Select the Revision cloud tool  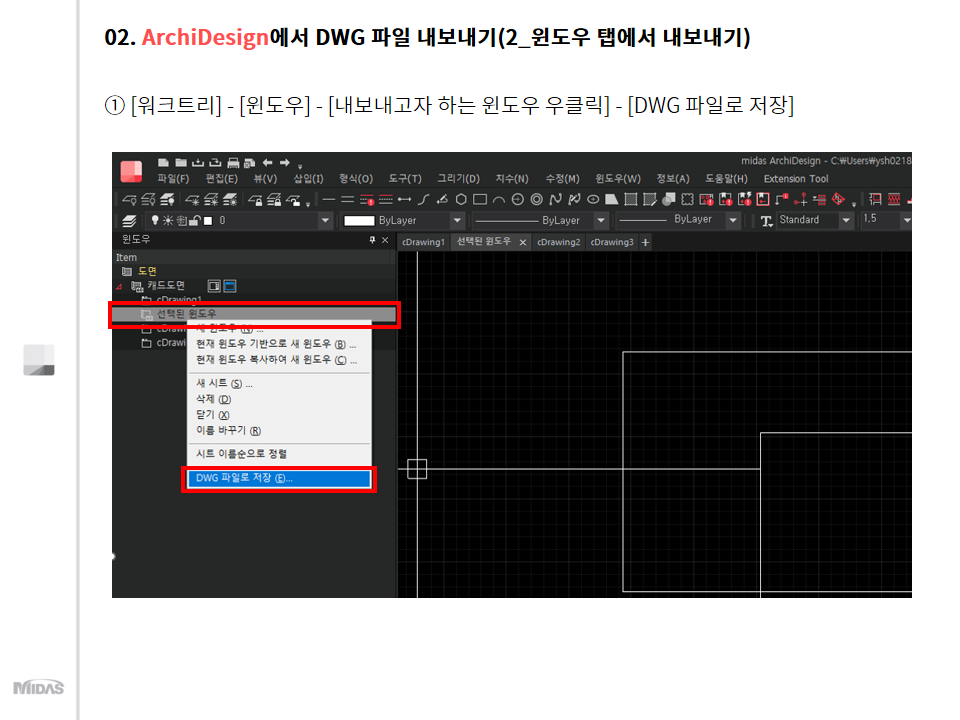tap(688, 199)
